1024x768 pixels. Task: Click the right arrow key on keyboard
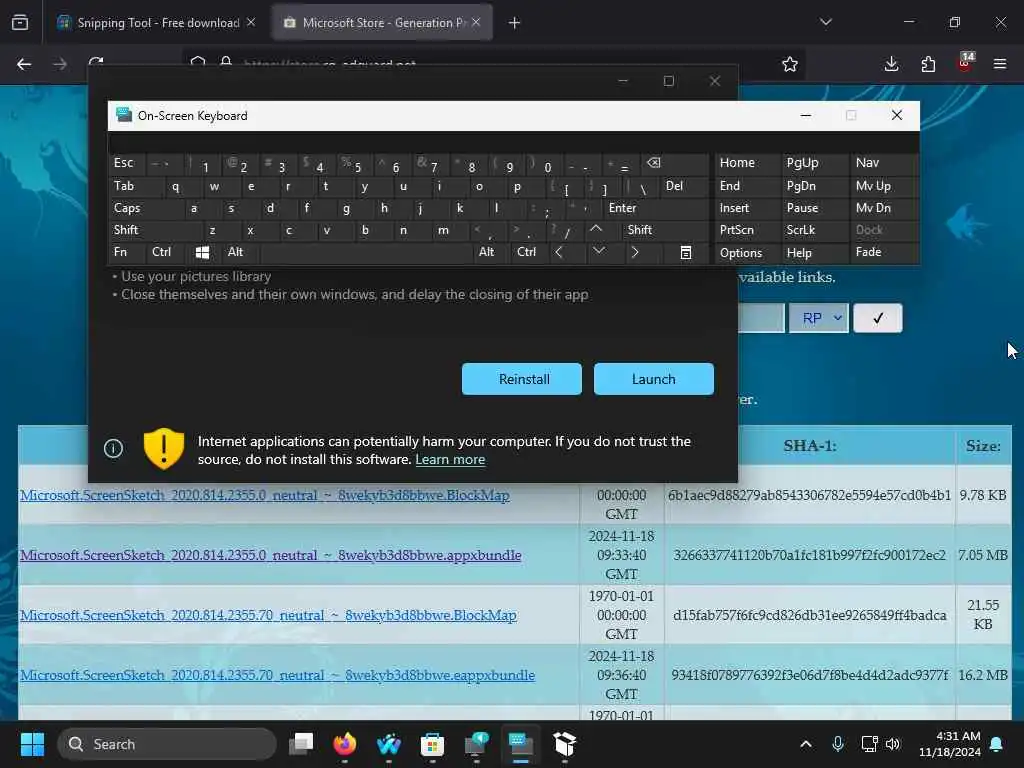[635, 251]
